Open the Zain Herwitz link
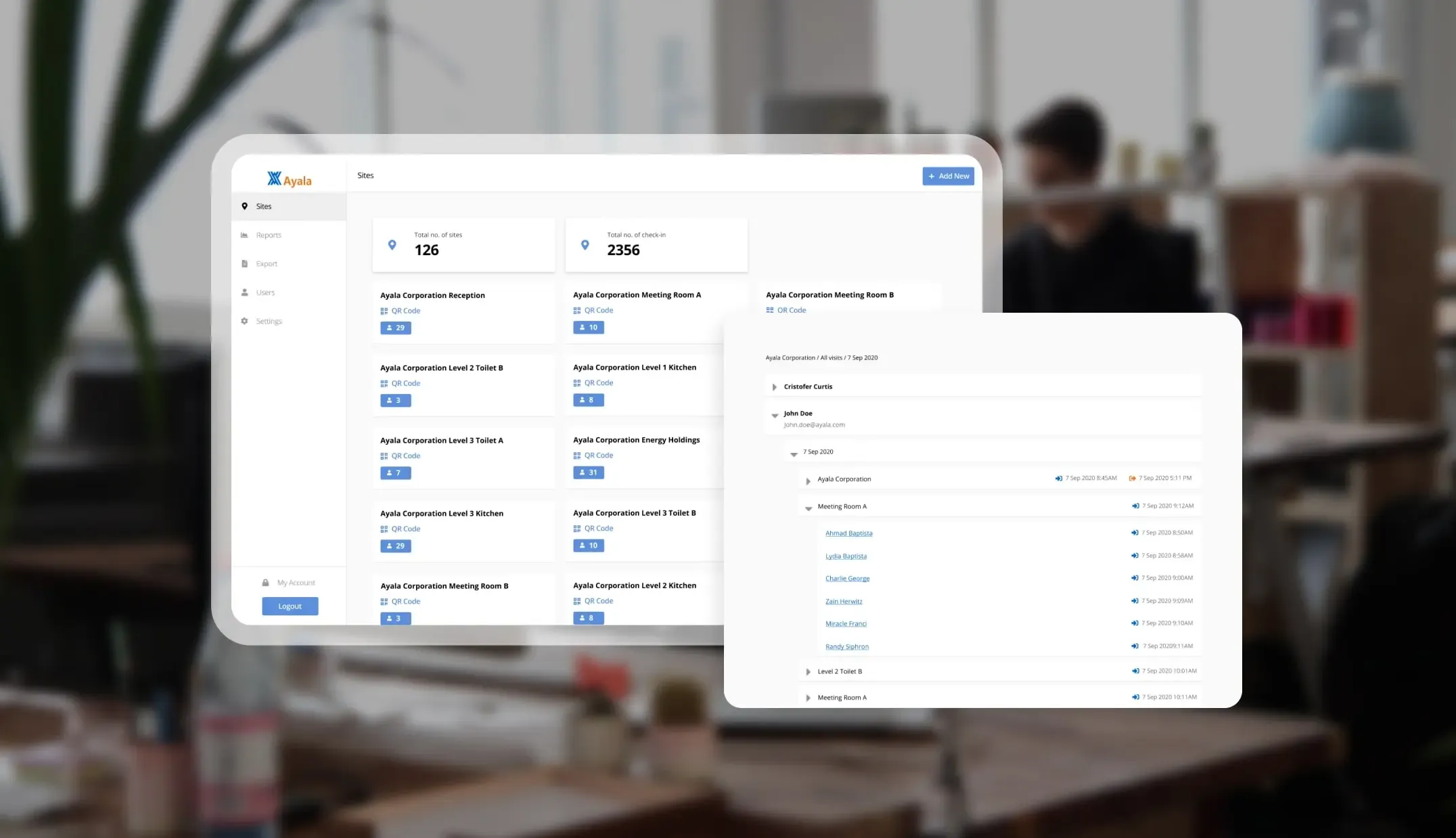Viewport: 1456px width, 838px height. click(844, 602)
